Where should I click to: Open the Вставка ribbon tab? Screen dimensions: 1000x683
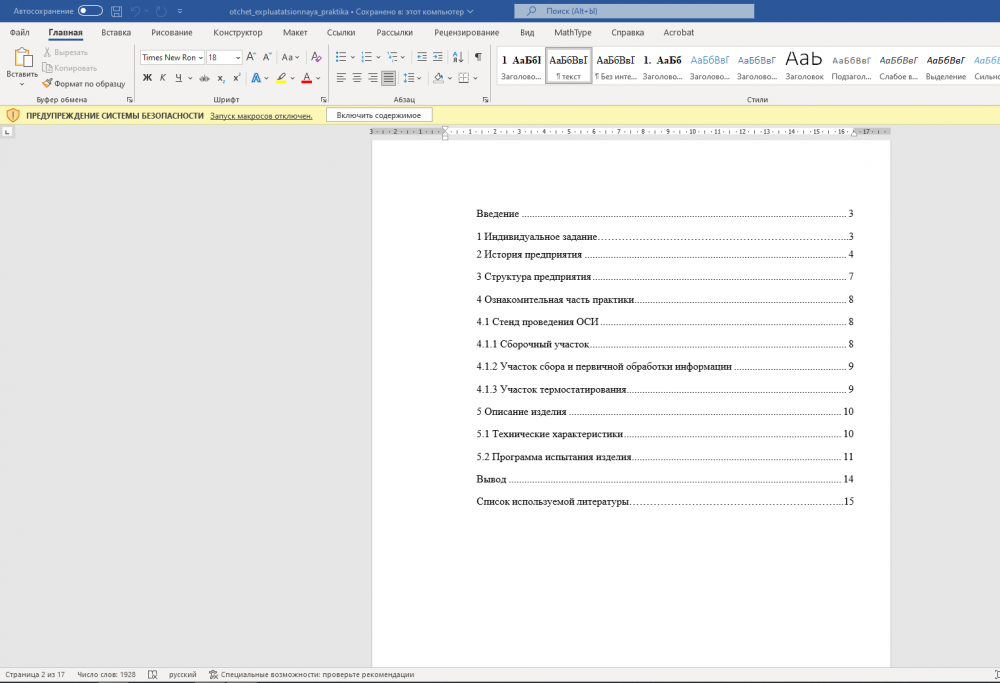point(116,33)
